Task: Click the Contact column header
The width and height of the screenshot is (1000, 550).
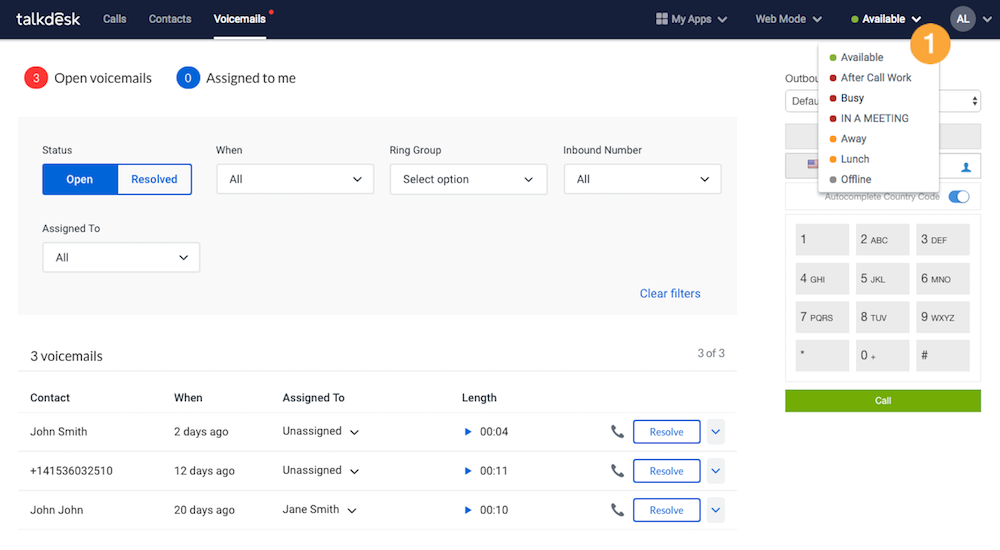Action: 50,398
